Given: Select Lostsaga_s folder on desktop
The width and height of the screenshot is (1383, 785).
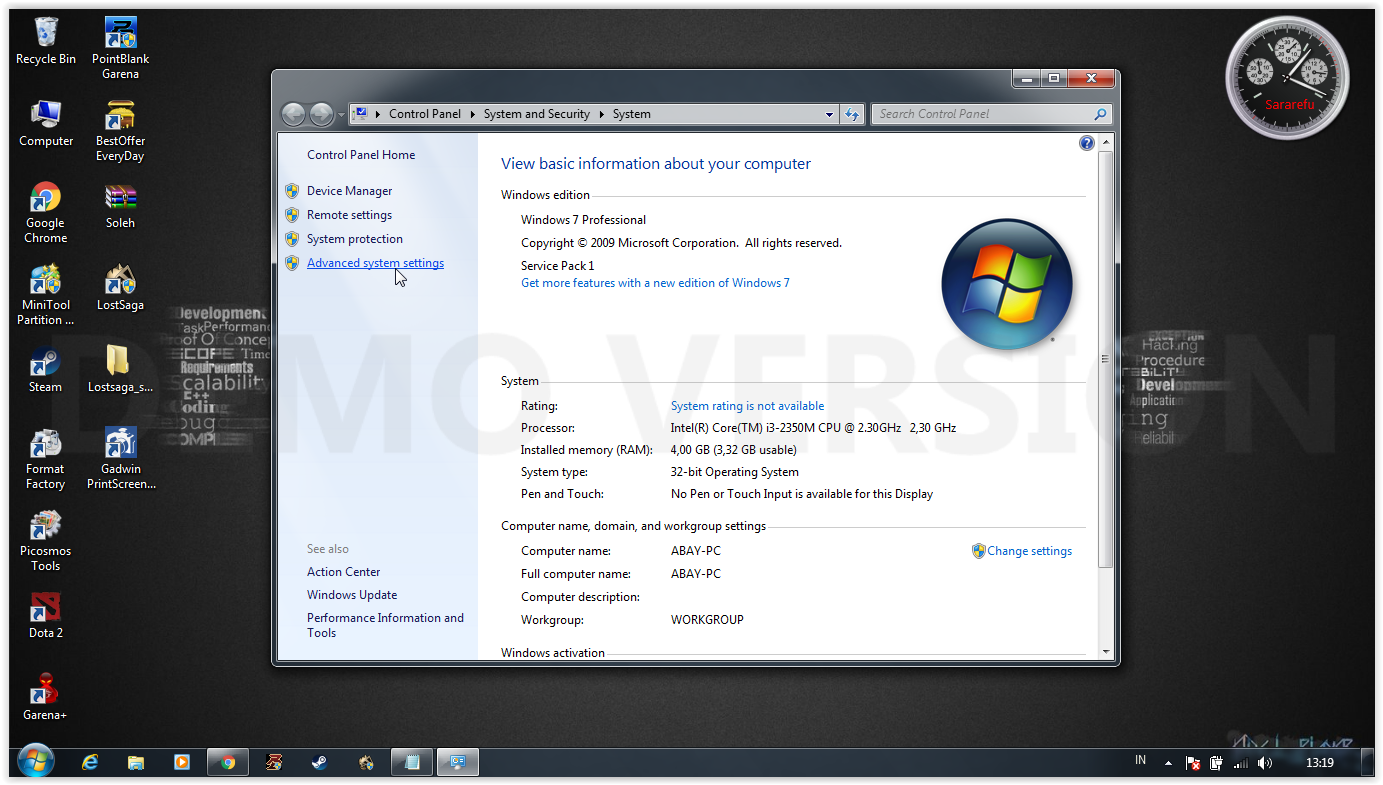Looking at the screenshot, I should pyautogui.click(x=120, y=370).
